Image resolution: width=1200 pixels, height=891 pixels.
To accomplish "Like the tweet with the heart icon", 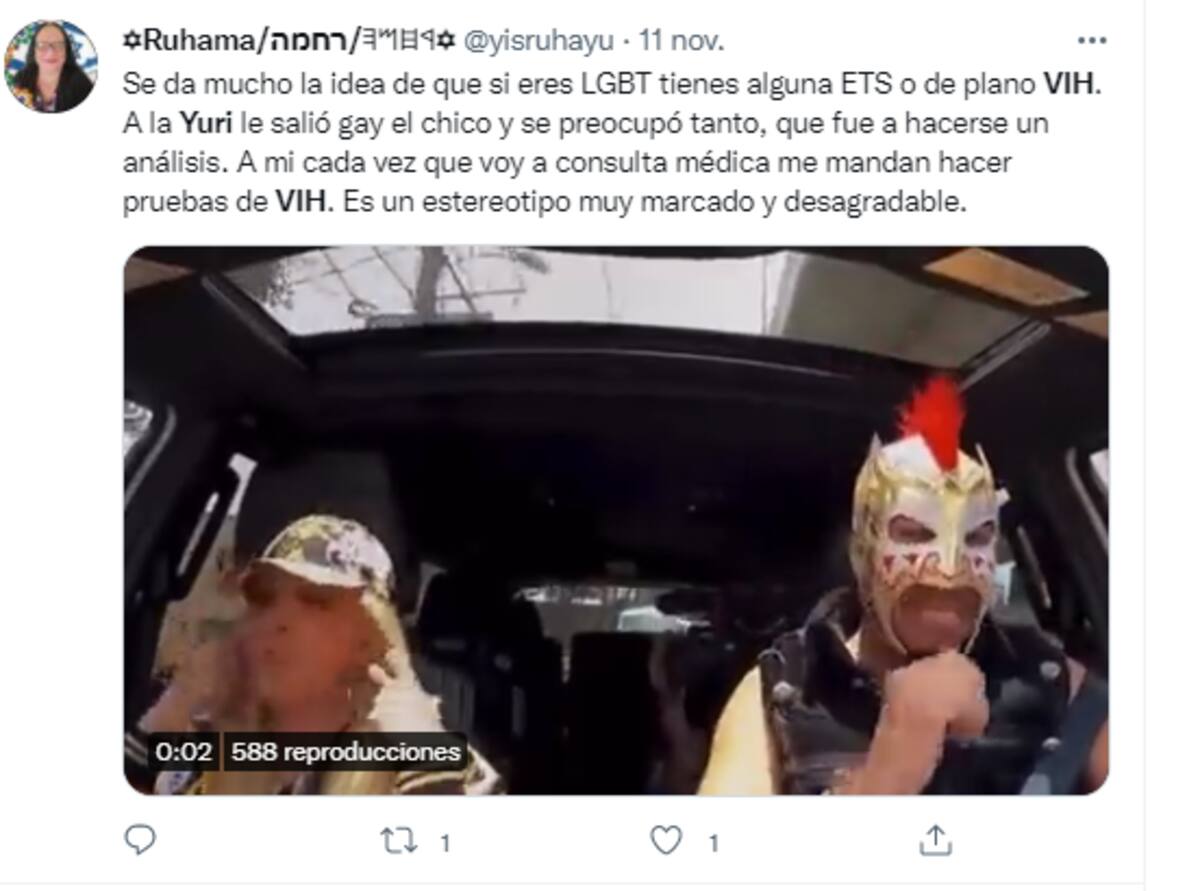I will coord(666,841).
